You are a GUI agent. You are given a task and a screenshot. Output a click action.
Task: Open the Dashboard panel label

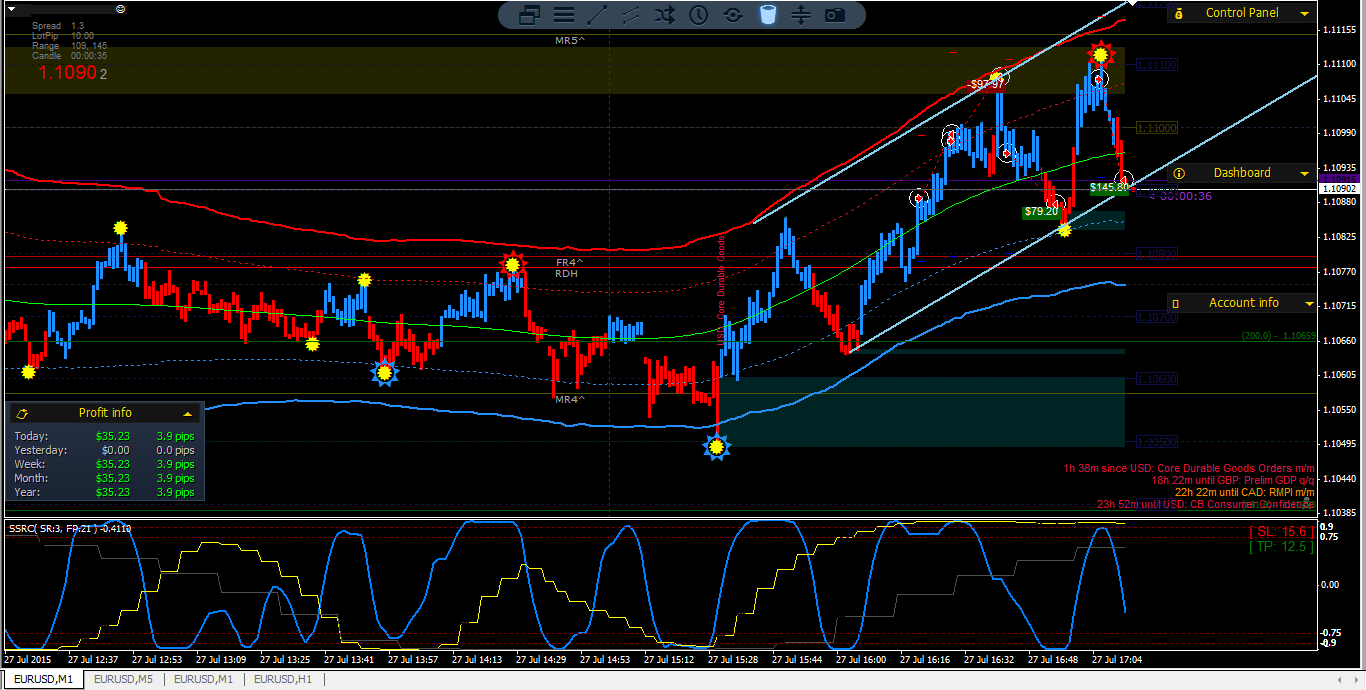1242,173
